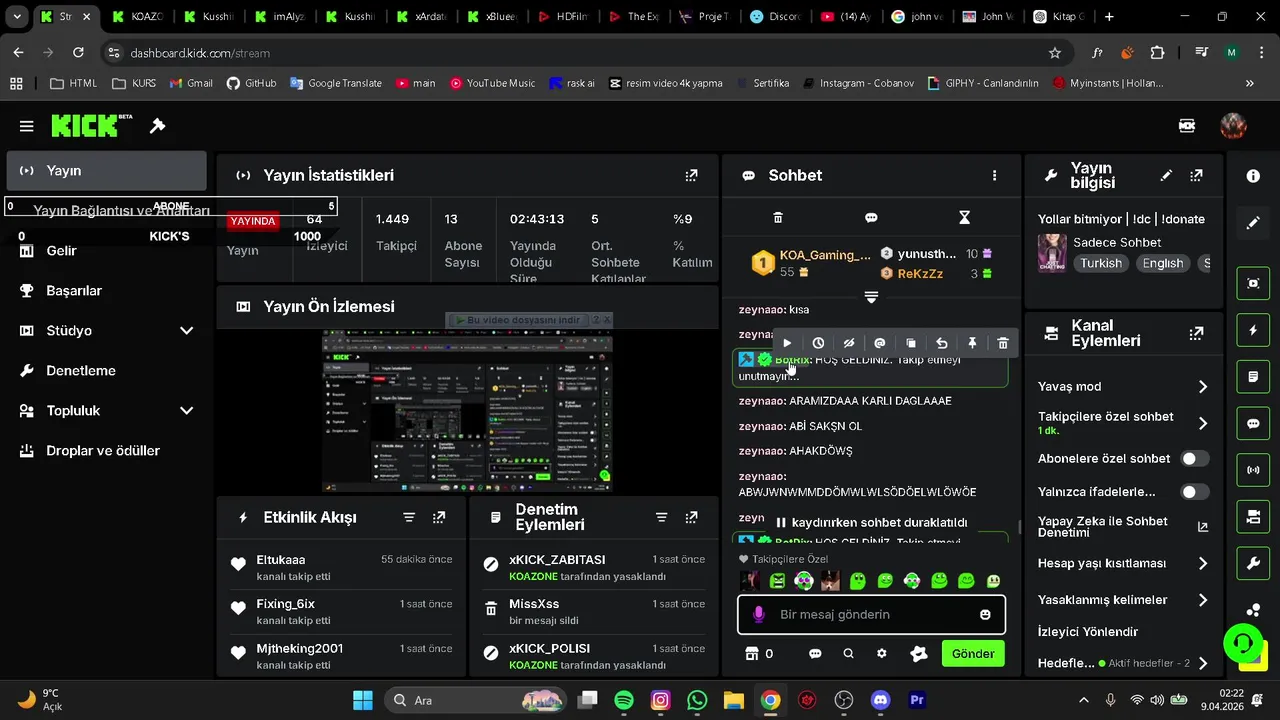
Task: Click the Bir mesaj gönderin input field
Action: 872,614
